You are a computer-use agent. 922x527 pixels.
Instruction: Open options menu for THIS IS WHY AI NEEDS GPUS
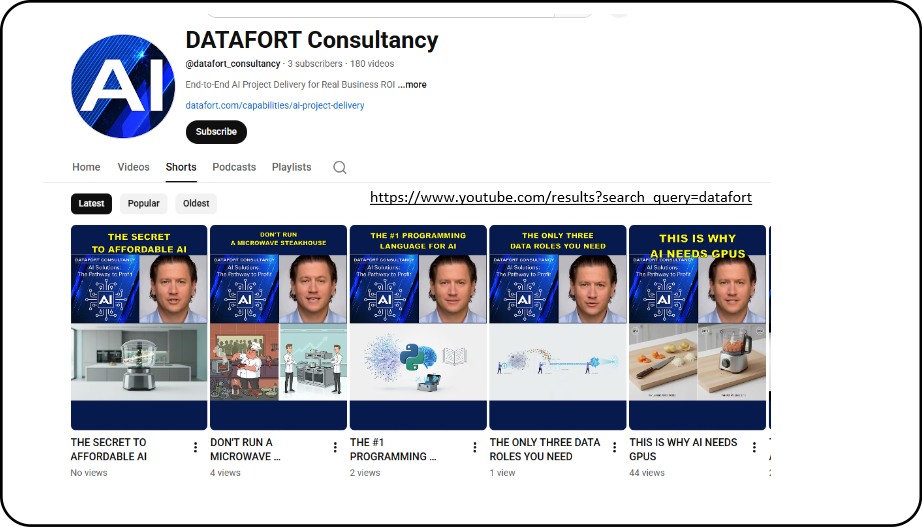(x=754, y=448)
